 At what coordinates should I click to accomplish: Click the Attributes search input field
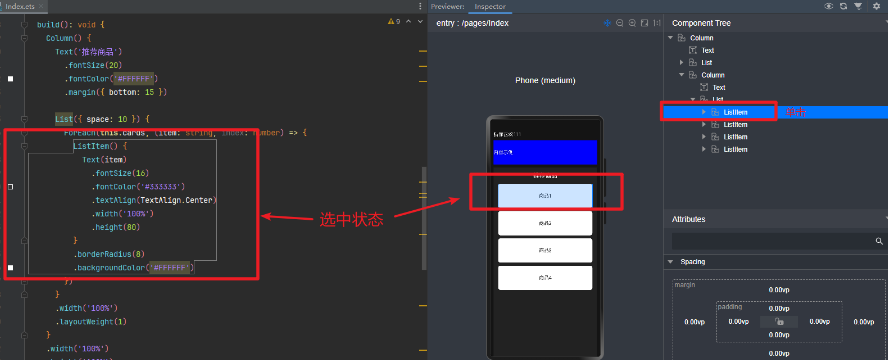point(779,242)
